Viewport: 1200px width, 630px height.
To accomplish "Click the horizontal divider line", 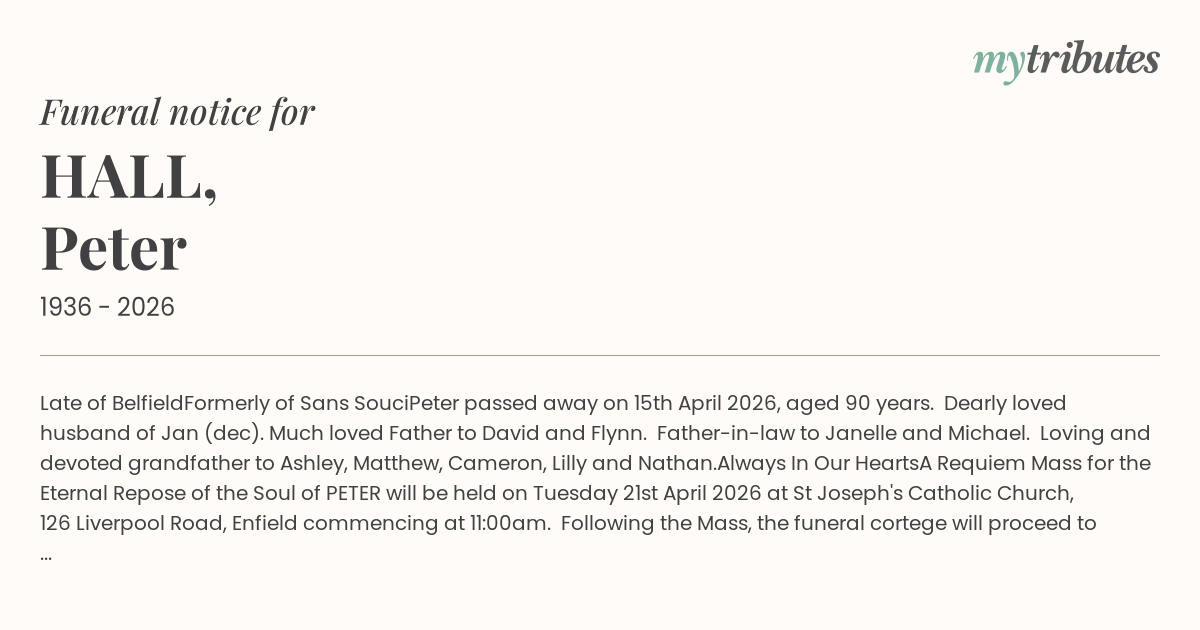I will (x=600, y=355).
